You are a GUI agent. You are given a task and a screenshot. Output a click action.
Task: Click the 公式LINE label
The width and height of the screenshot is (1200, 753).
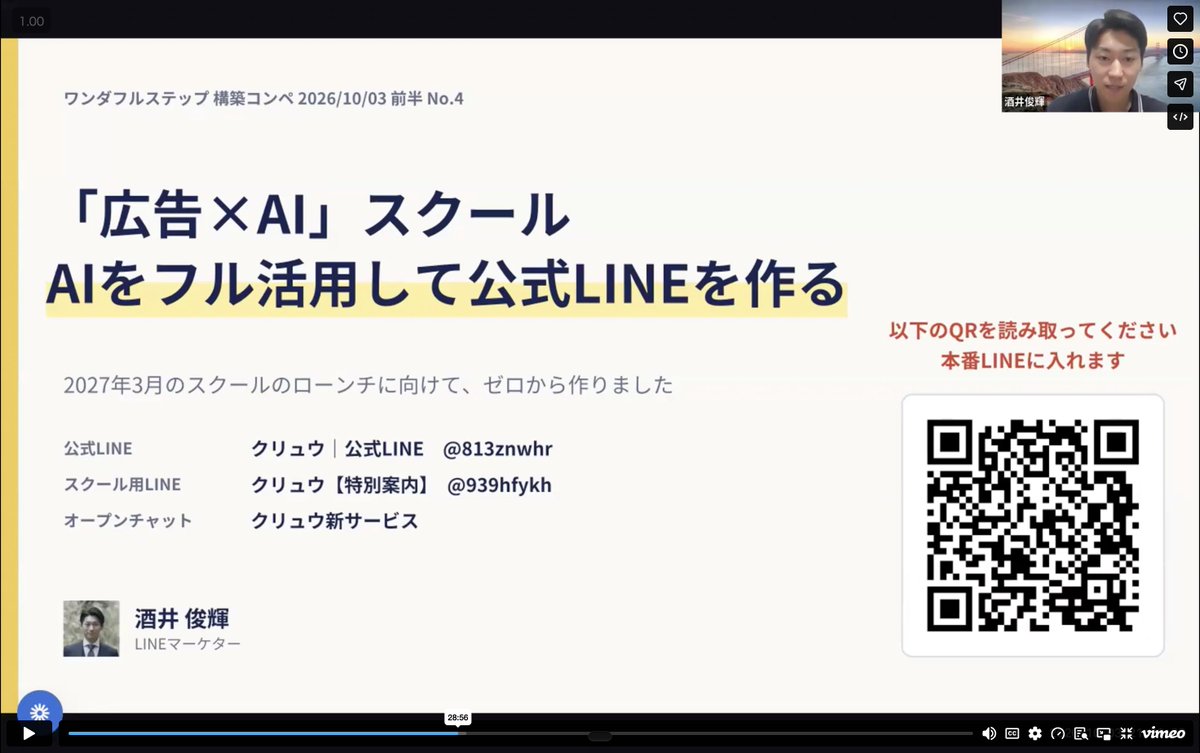point(98,449)
